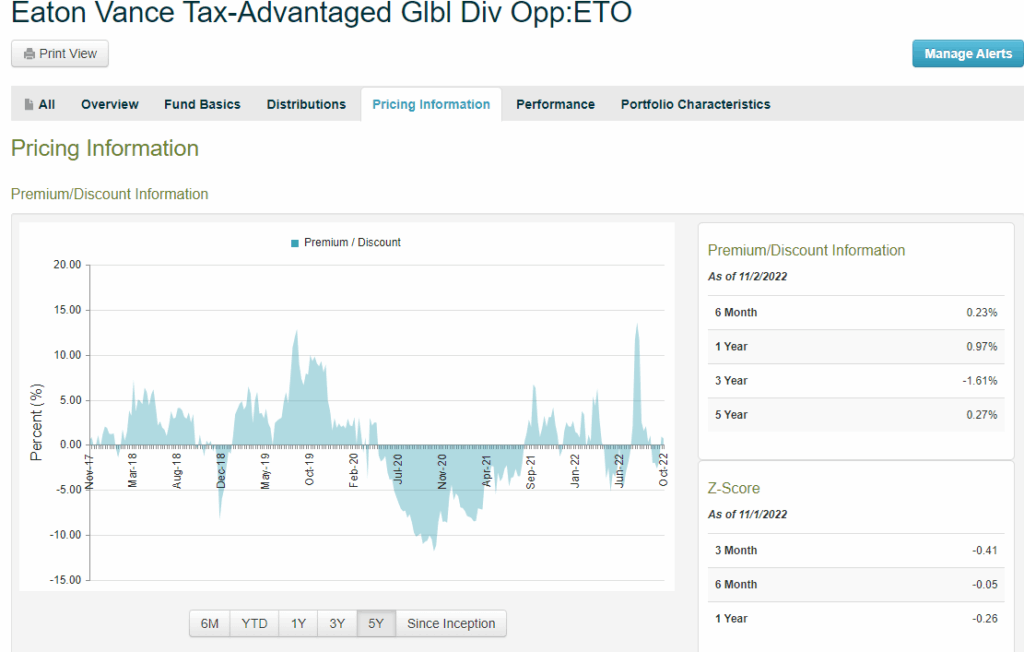Click the 20.00 y-axis label

(x=67, y=265)
